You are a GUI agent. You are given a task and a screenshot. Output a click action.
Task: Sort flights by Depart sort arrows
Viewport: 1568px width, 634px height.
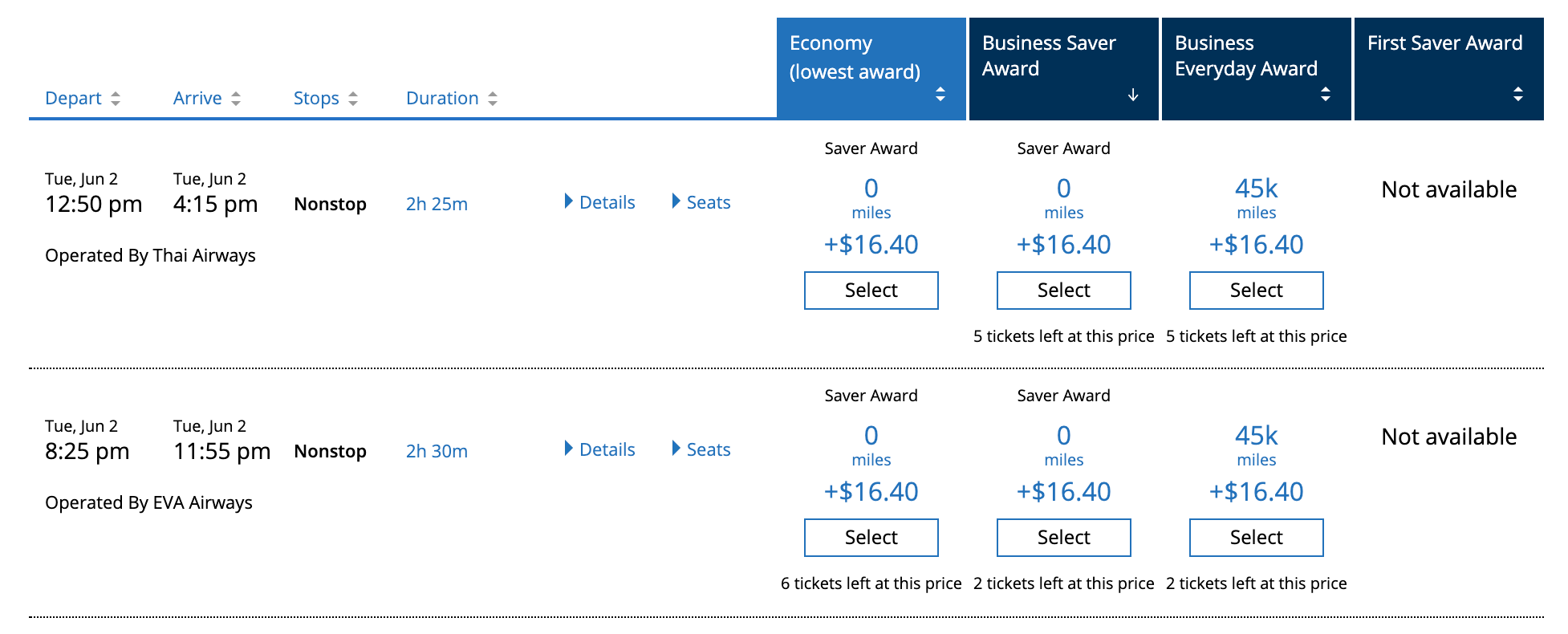click(x=116, y=99)
